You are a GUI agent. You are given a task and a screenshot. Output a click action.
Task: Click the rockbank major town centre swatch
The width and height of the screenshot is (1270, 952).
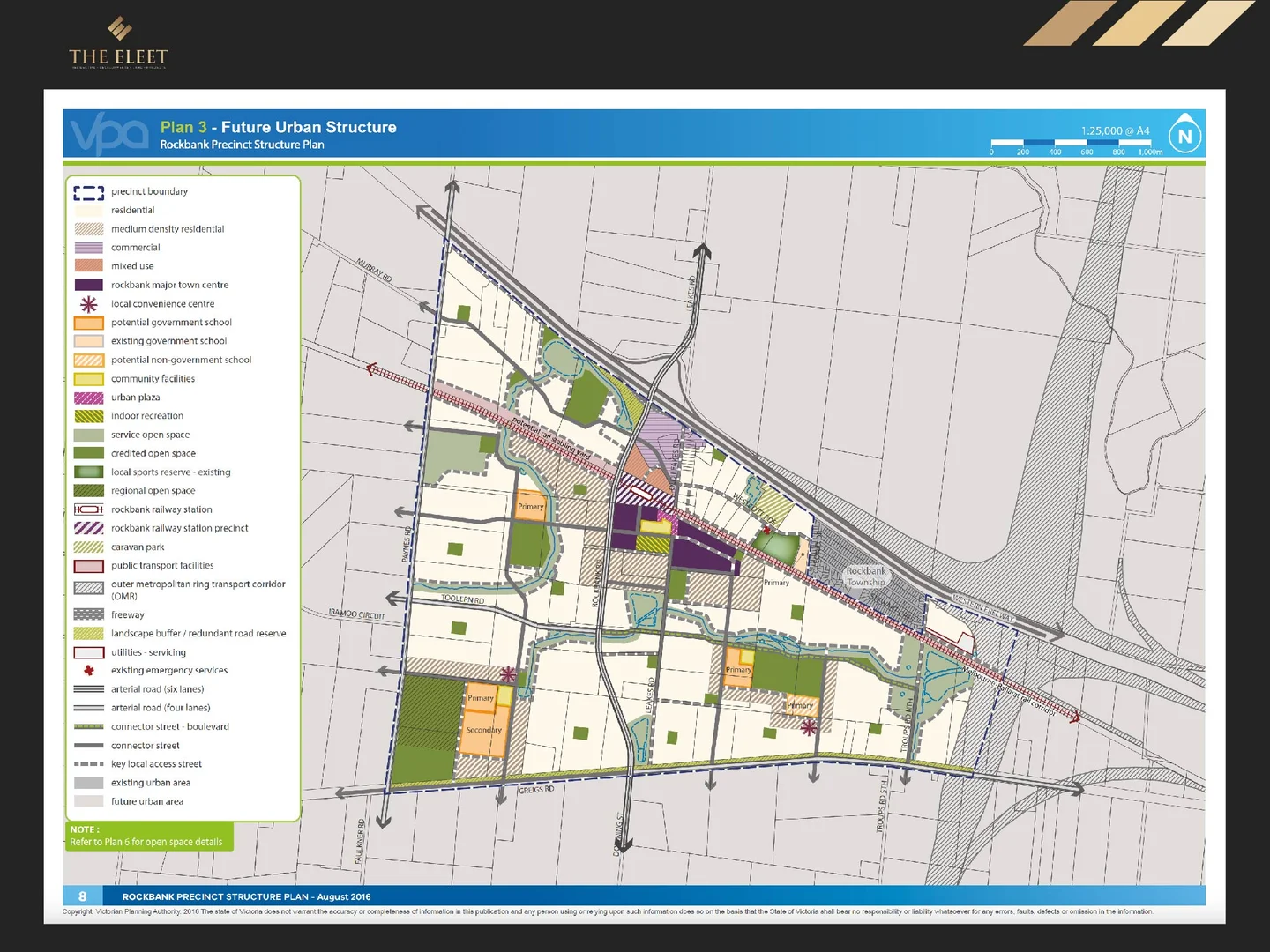[89, 286]
